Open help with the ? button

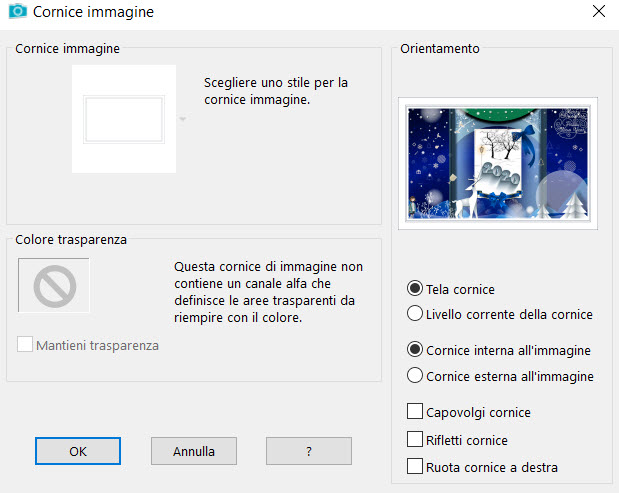coord(309,451)
